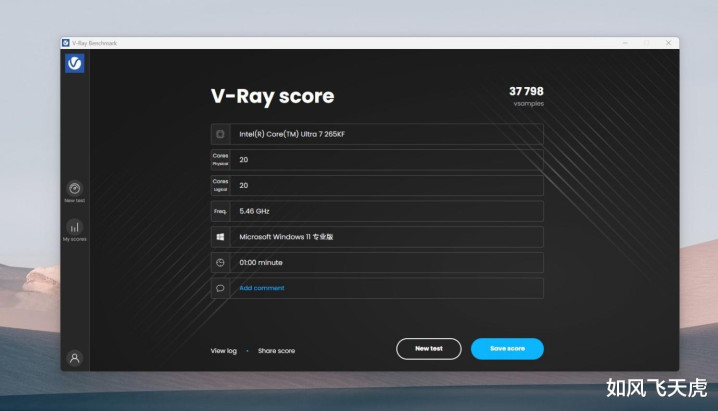Click the Microsoft Windows 11 text
The height and width of the screenshot is (411, 718).
point(286,237)
